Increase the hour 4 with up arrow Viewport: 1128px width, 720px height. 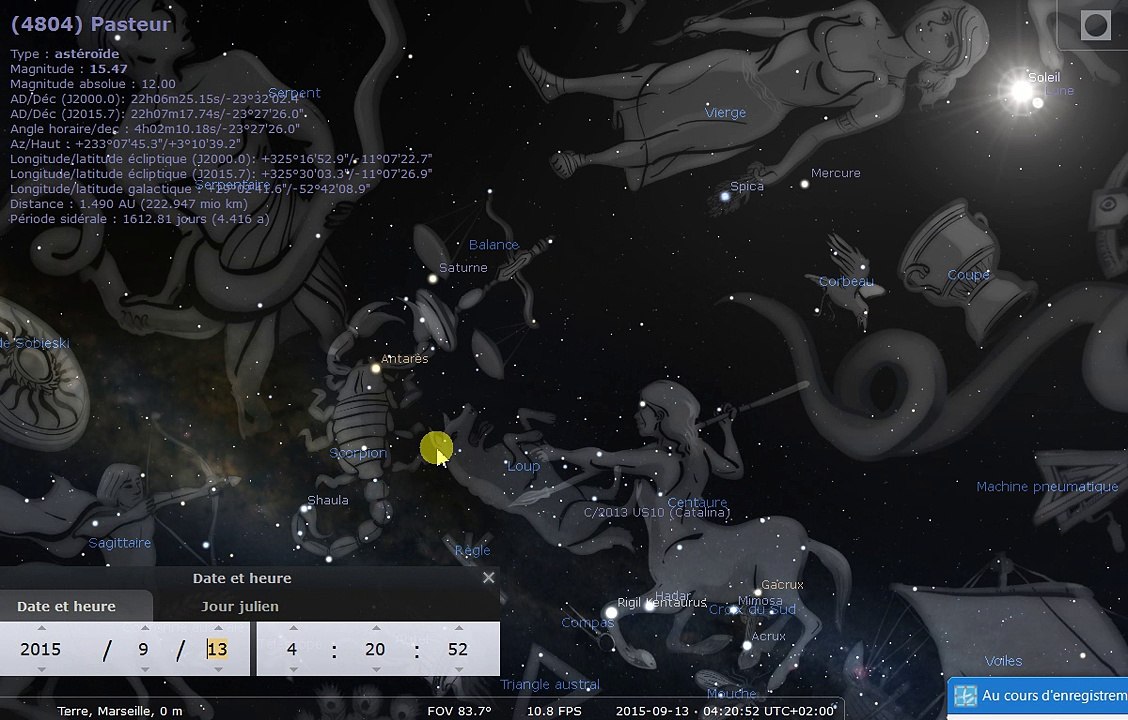point(293,628)
